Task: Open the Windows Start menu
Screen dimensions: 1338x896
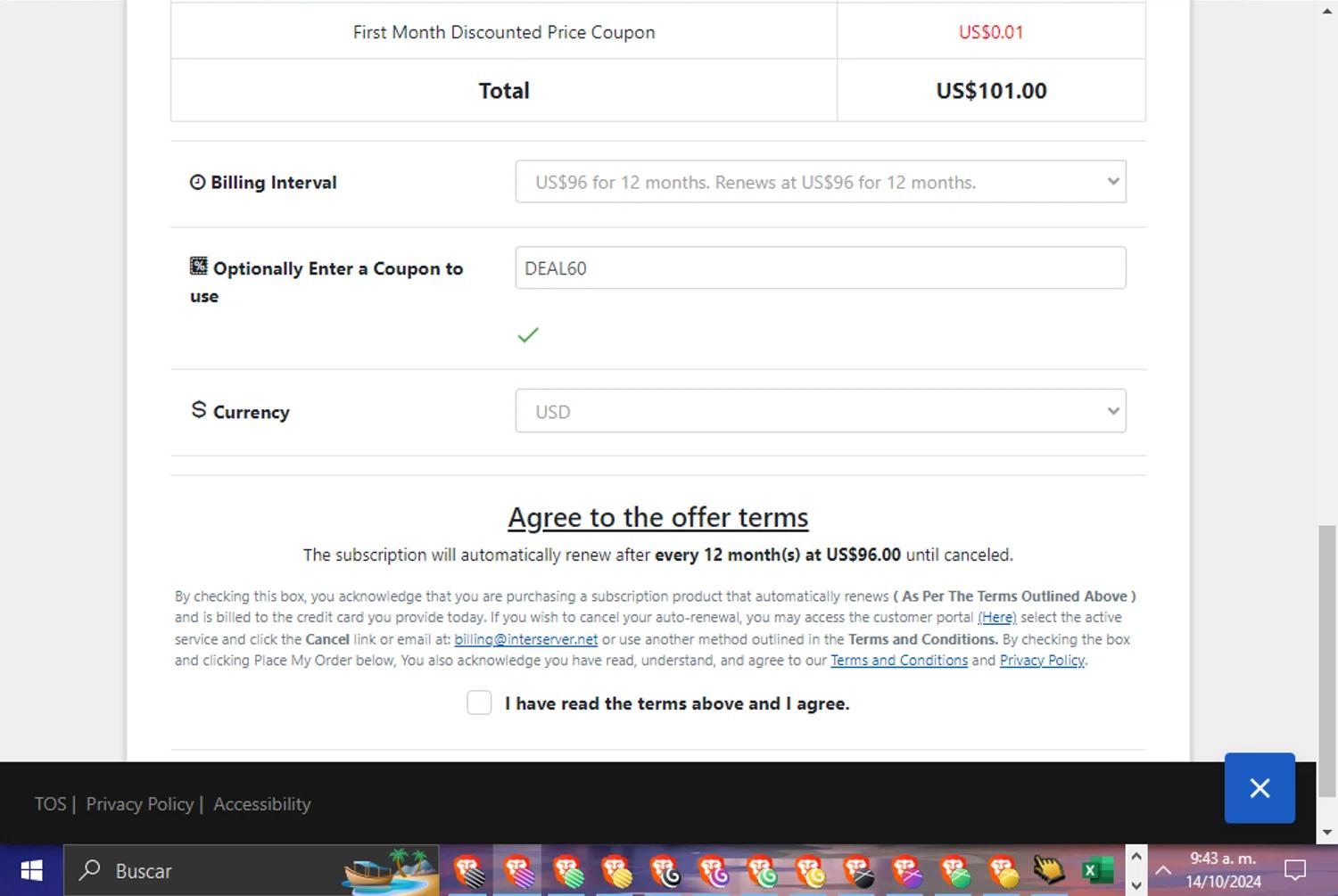Action: [x=31, y=870]
